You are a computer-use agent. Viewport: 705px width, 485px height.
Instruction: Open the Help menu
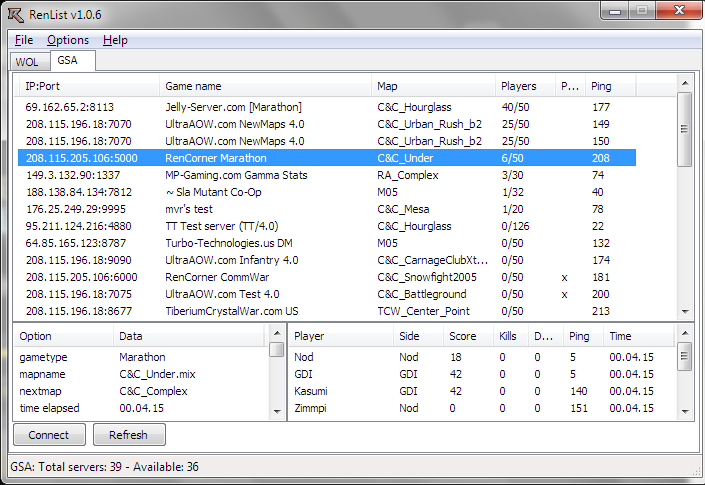(x=115, y=40)
